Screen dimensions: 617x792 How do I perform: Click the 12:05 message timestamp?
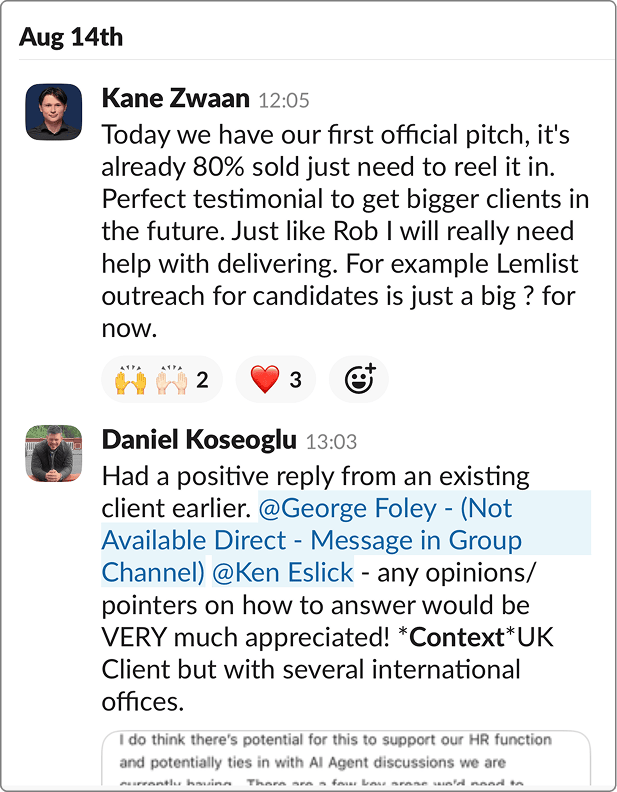click(x=284, y=100)
